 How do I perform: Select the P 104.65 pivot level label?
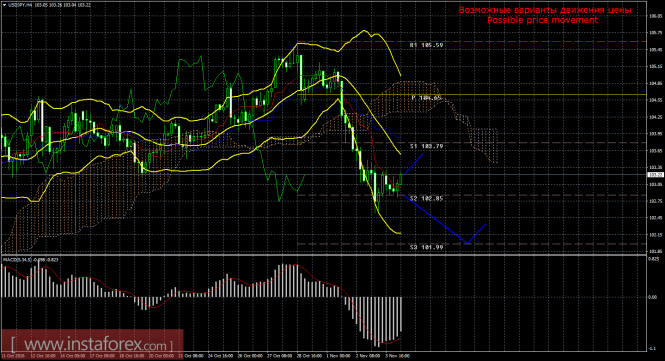pyautogui.click(x=426, y=98)
